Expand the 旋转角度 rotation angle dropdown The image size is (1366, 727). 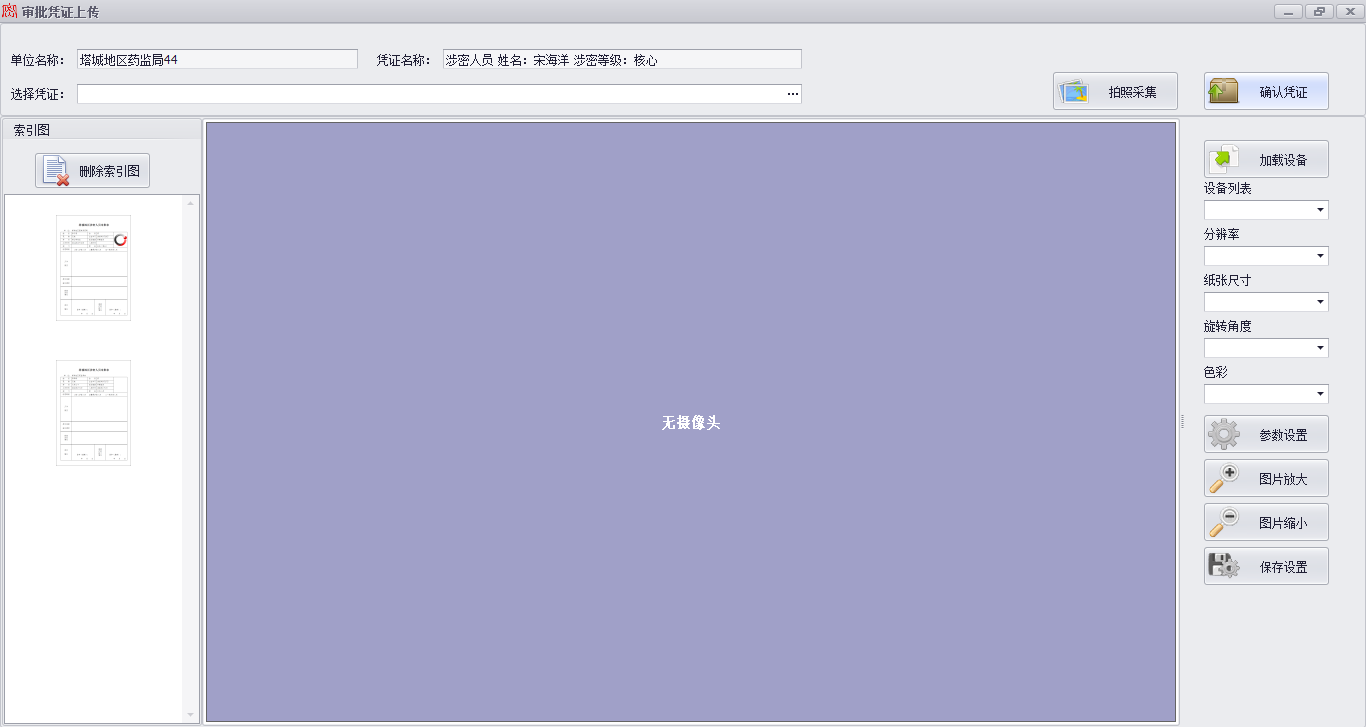coord(1320,348)
